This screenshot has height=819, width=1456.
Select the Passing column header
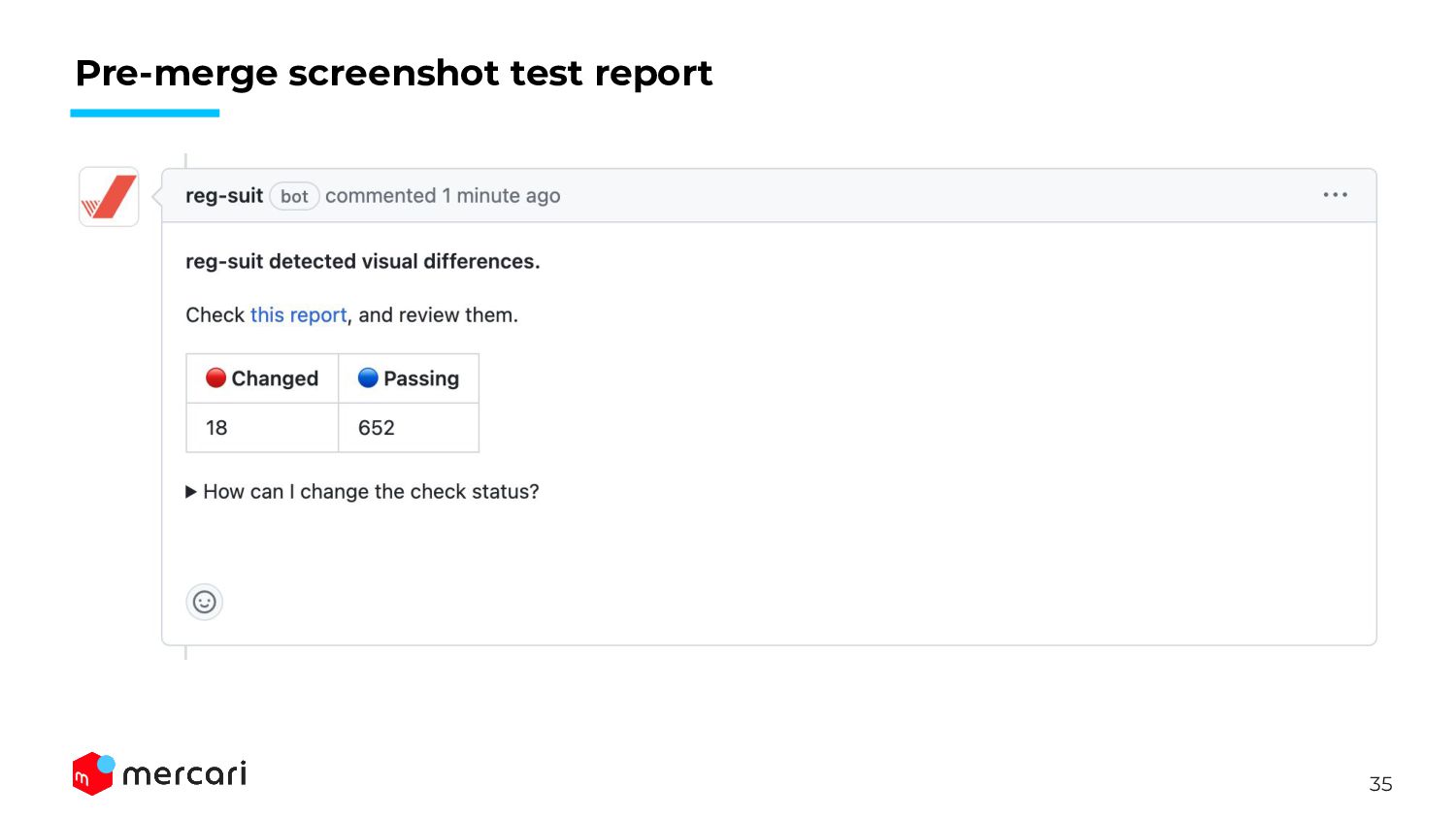[x=409, y=378]
